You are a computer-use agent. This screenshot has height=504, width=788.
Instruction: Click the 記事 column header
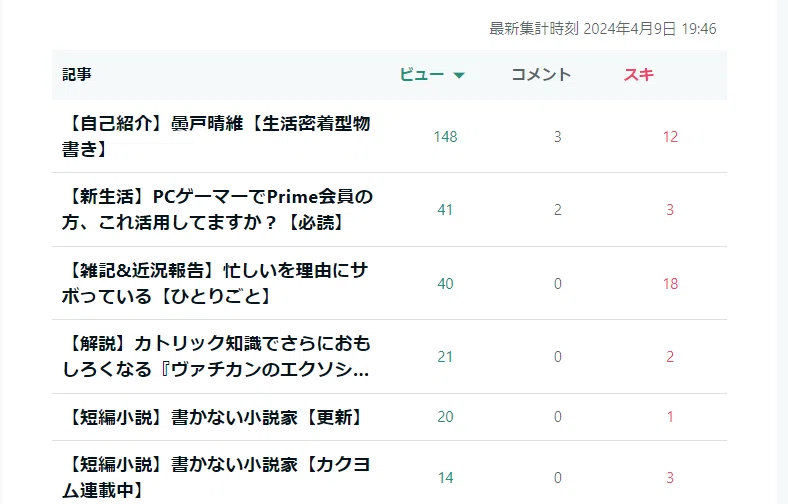click(x=77, y=75)
